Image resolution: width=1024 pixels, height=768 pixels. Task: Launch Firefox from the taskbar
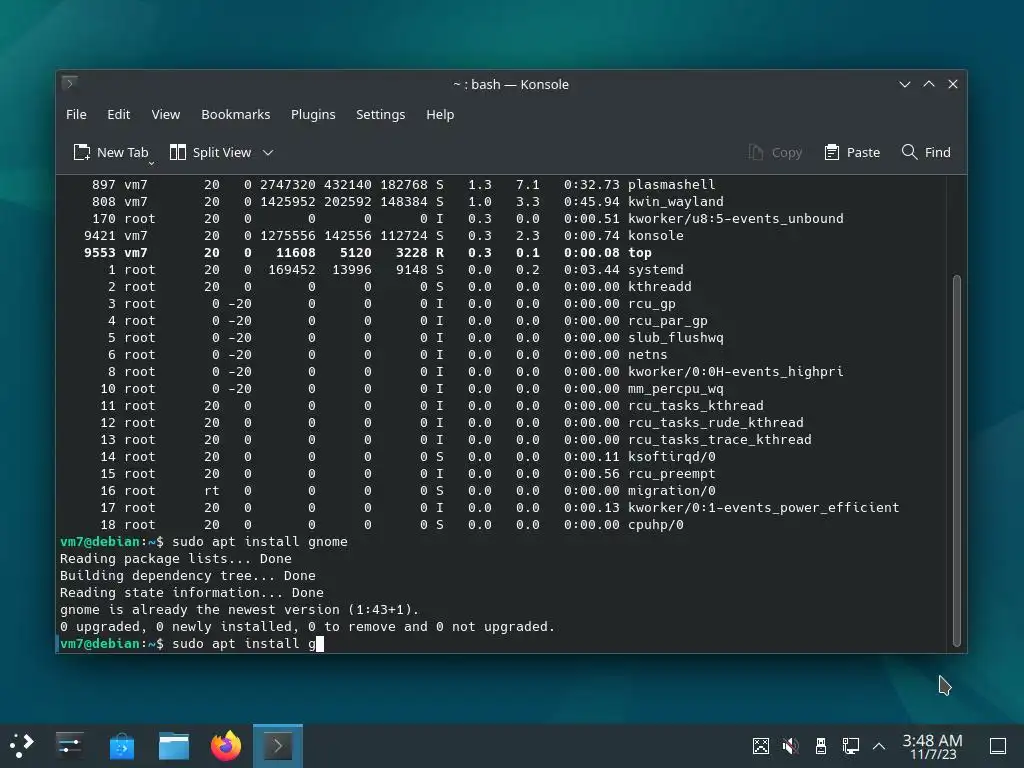226,745
